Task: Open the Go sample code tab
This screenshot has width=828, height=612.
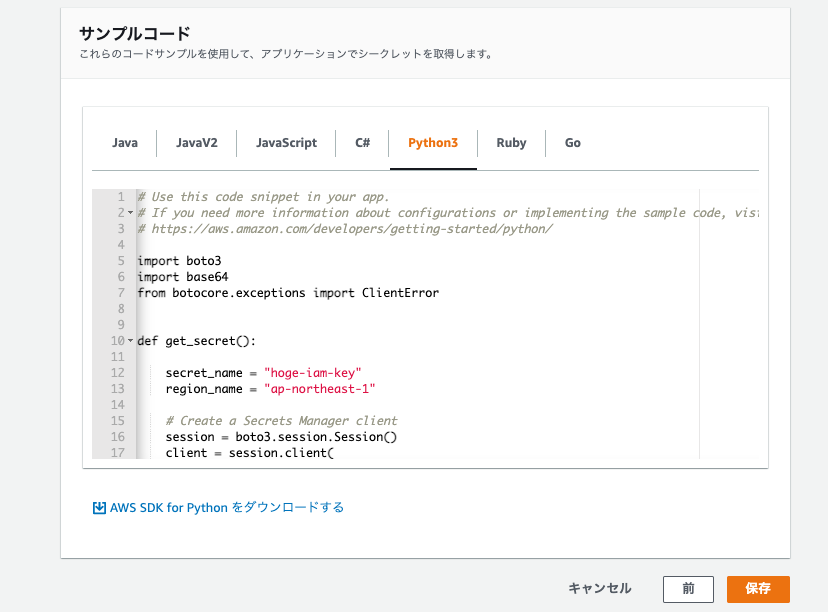Action: (x=572, y=143)
